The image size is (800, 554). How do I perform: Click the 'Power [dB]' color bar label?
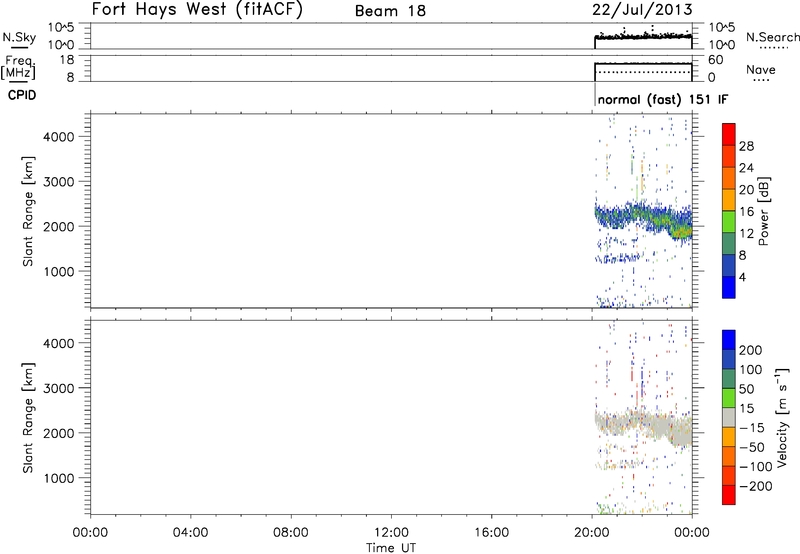coord(763,211)
